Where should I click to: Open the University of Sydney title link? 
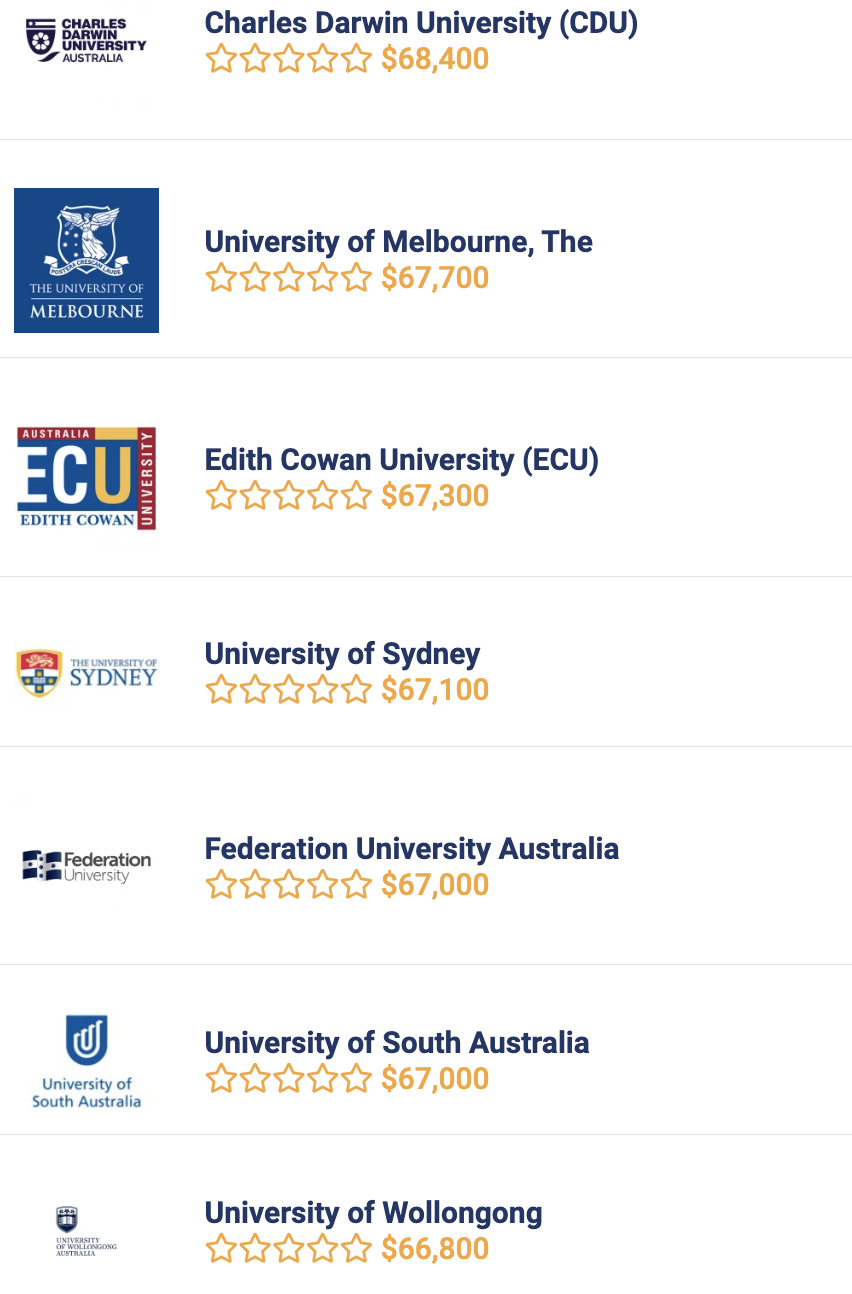click(x=342, y=653)
